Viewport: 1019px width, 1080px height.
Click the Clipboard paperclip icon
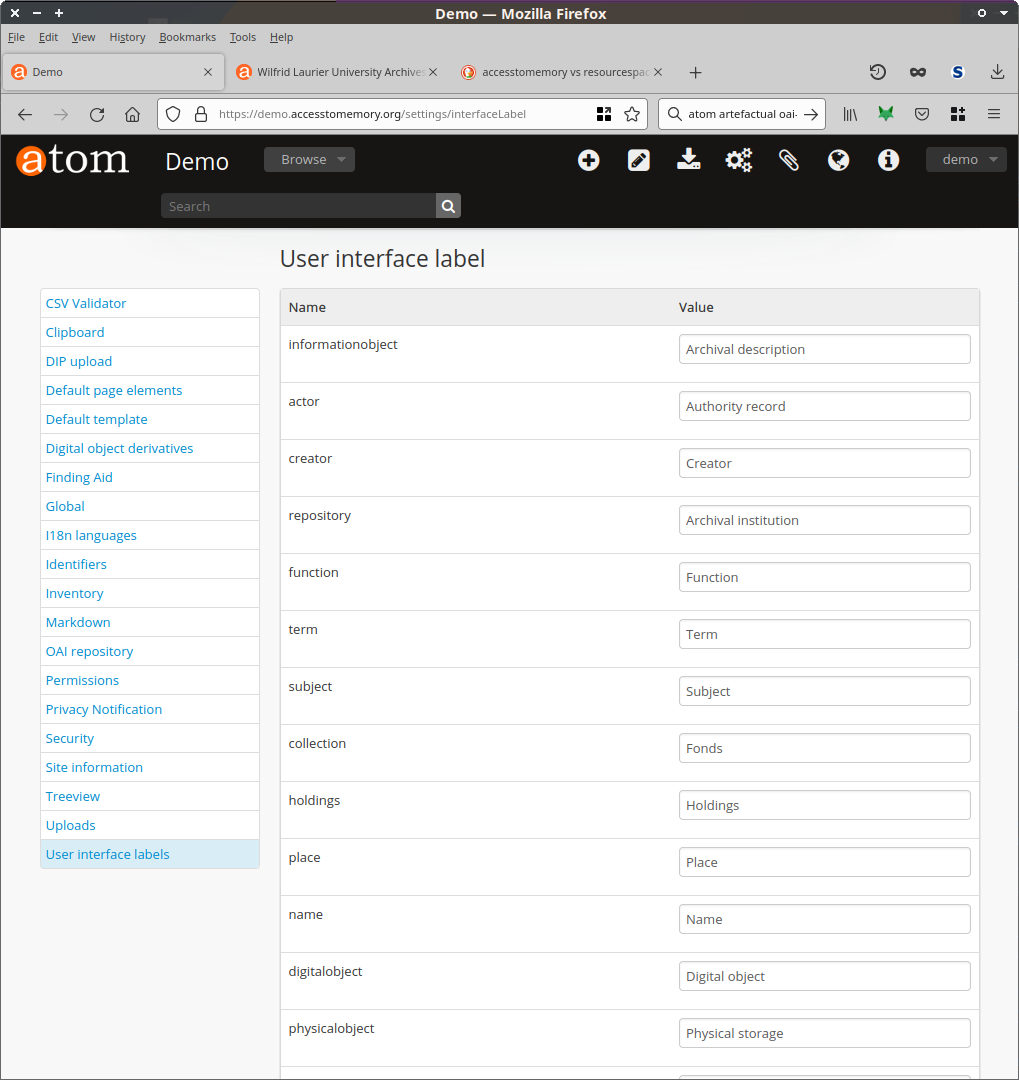pyautogui.click(x=789, y=160)
